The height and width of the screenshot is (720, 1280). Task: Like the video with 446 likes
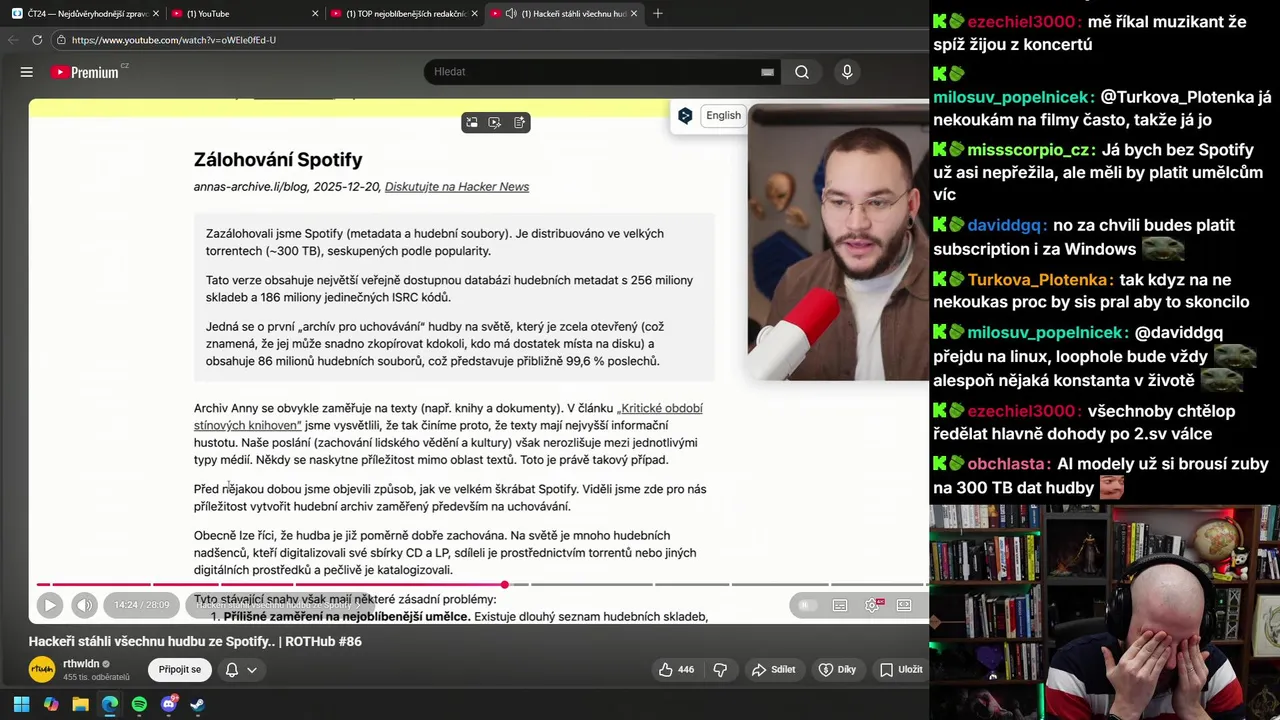pyautogui.click(x=676, y=670)
